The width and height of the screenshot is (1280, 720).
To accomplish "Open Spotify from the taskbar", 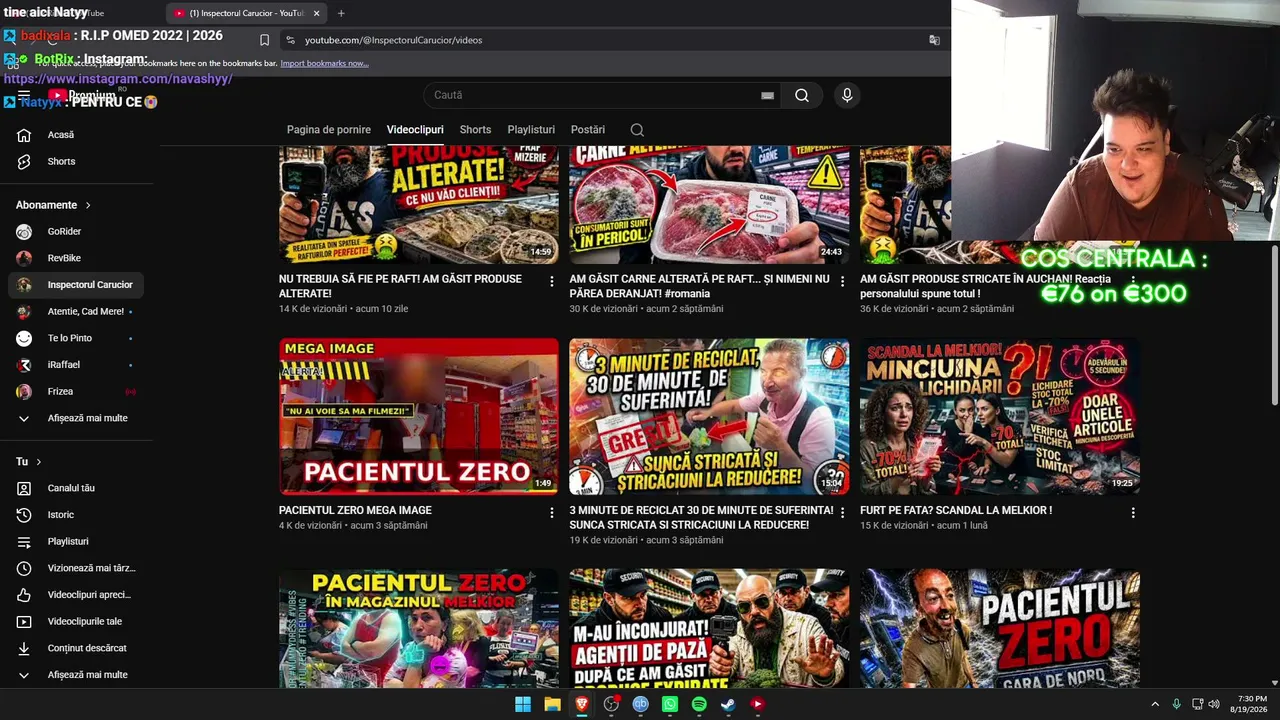I will coord(699,704).
